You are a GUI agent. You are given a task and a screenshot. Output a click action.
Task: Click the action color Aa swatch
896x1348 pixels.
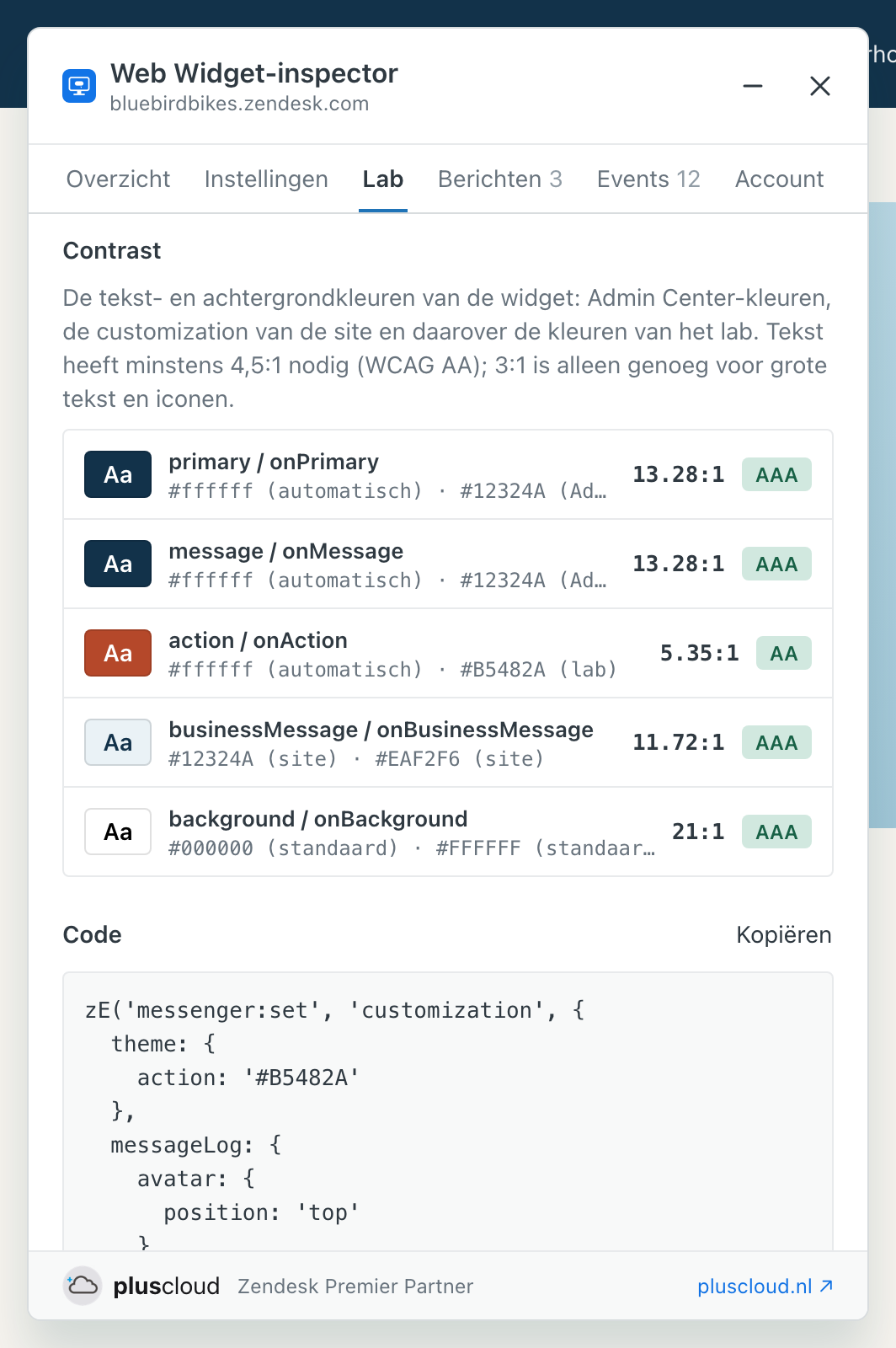(x=118, y=653)
